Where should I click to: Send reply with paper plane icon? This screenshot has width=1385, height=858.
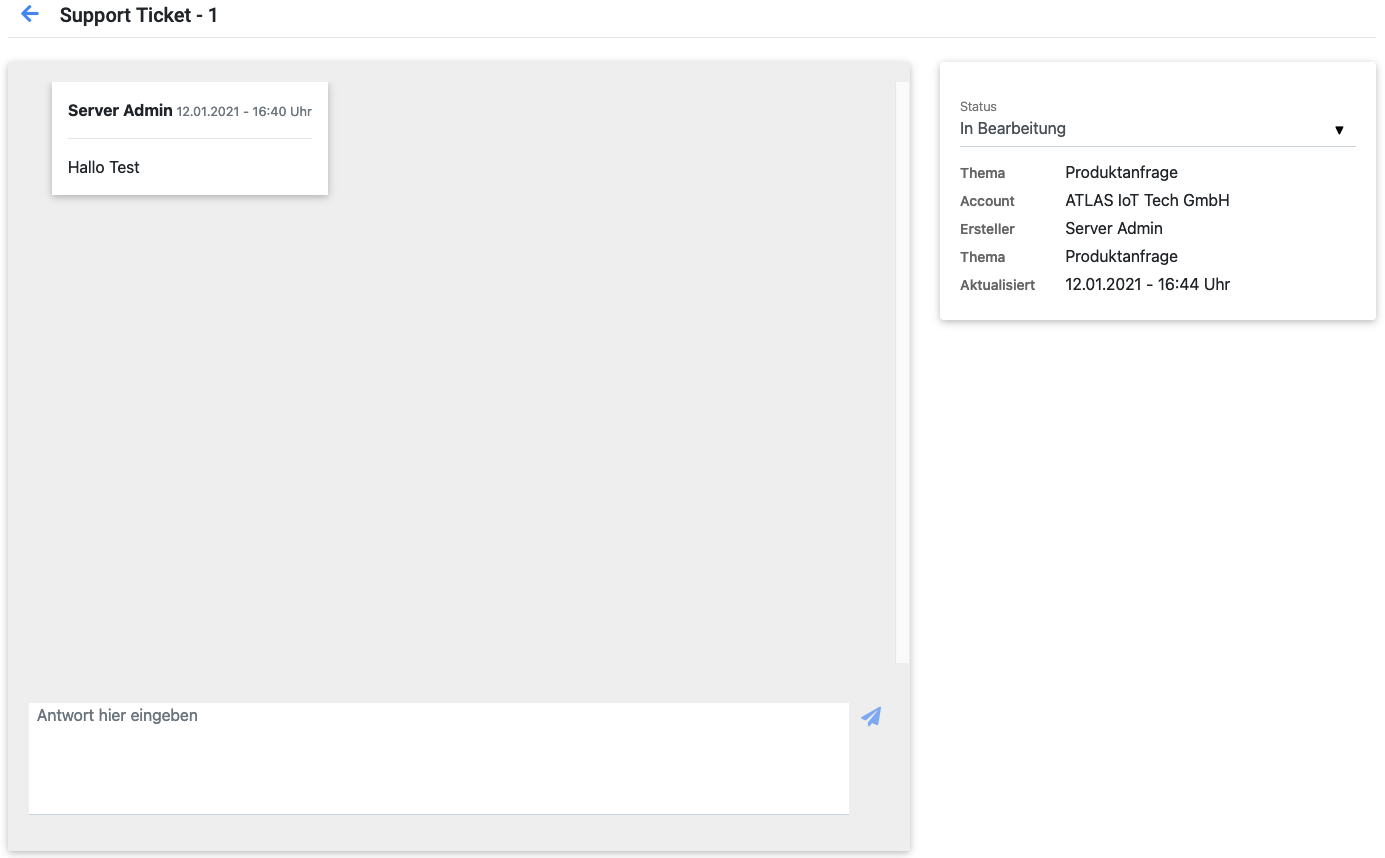coord(871,717)
